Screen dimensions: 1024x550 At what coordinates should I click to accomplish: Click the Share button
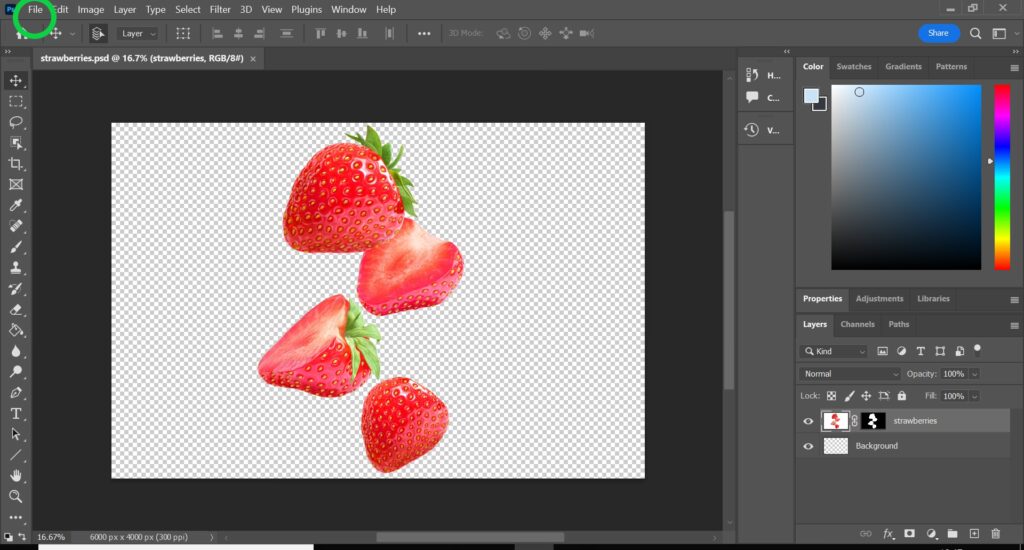point(938,33)
